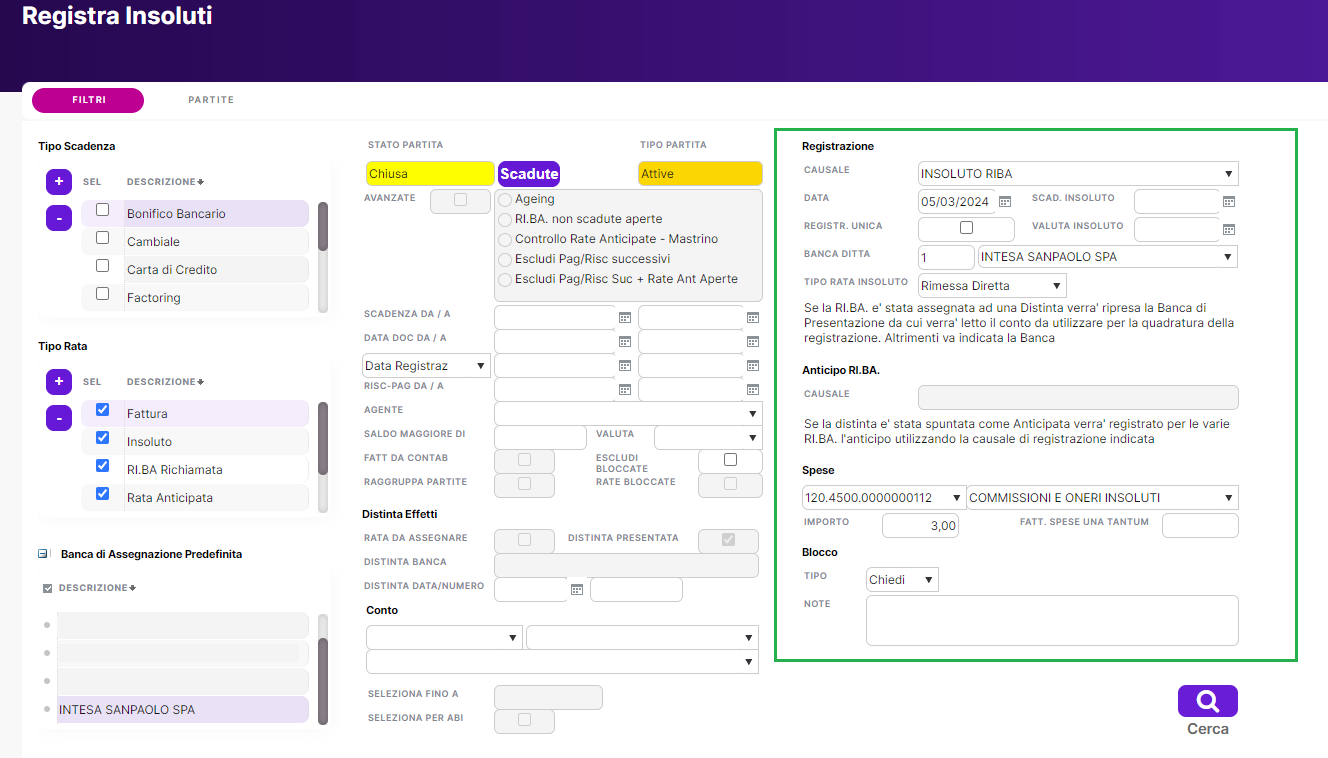Open calendar for first Scadenza Da date
This screenshot has height=758, width=1328.
(x=625, y=318)
